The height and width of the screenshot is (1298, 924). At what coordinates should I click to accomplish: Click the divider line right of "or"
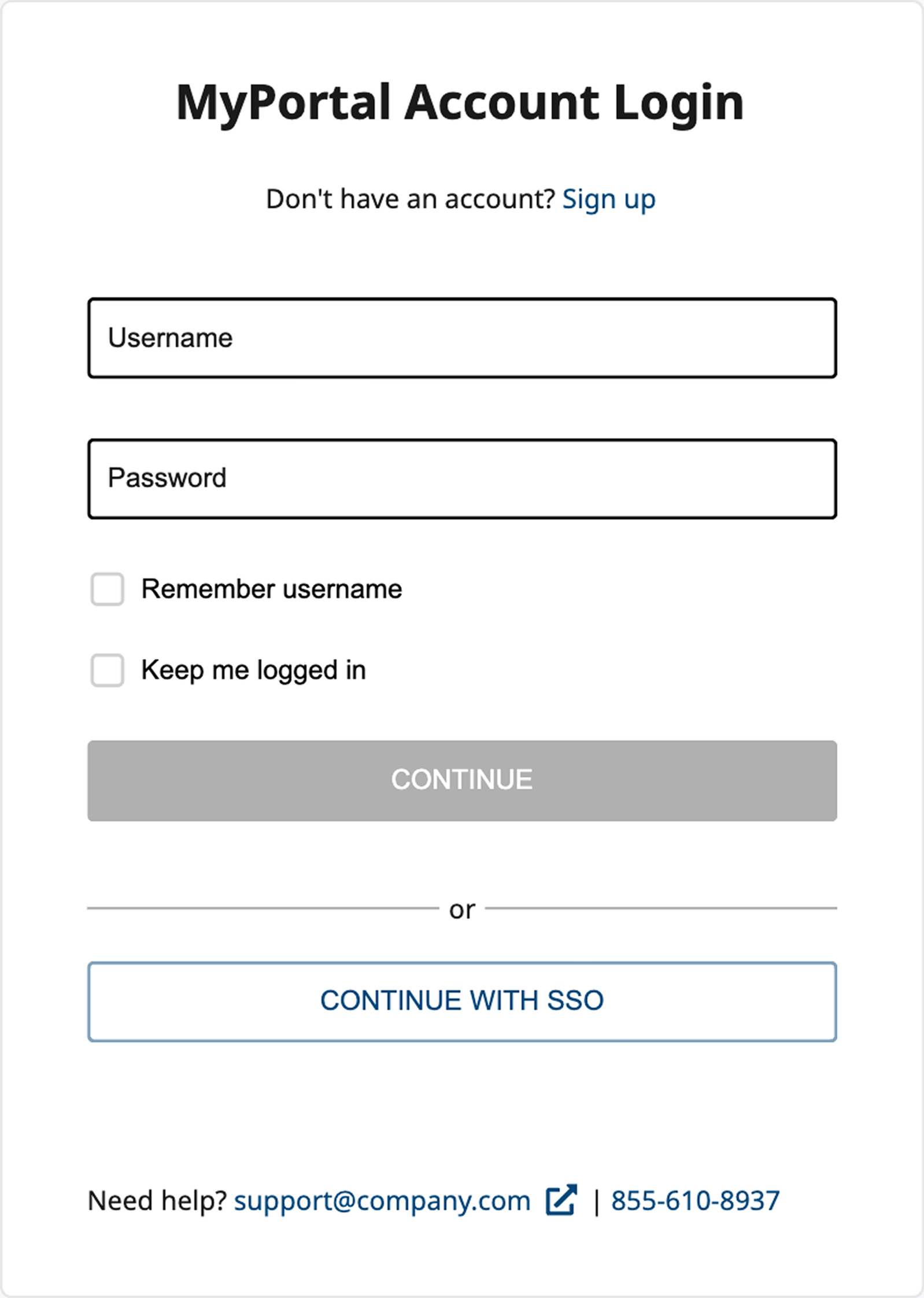click(661, 909)
